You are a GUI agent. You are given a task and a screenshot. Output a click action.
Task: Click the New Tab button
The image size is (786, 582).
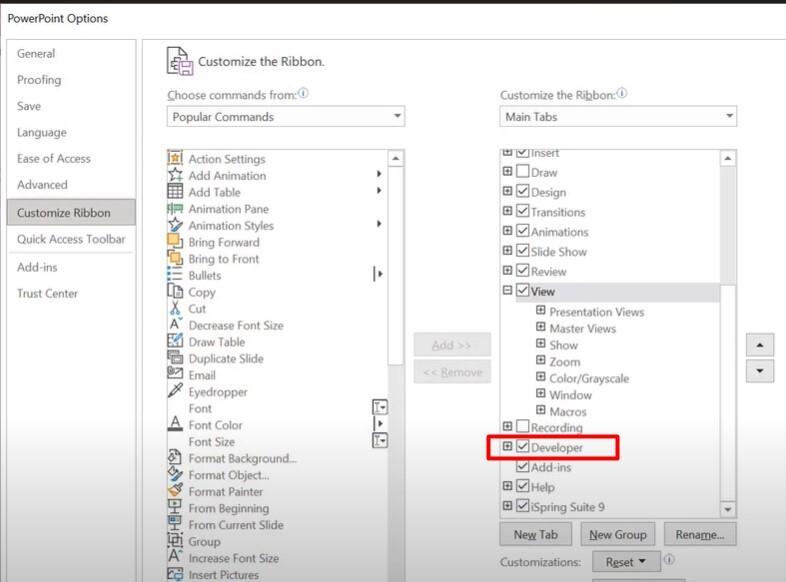tap(536, 534)
